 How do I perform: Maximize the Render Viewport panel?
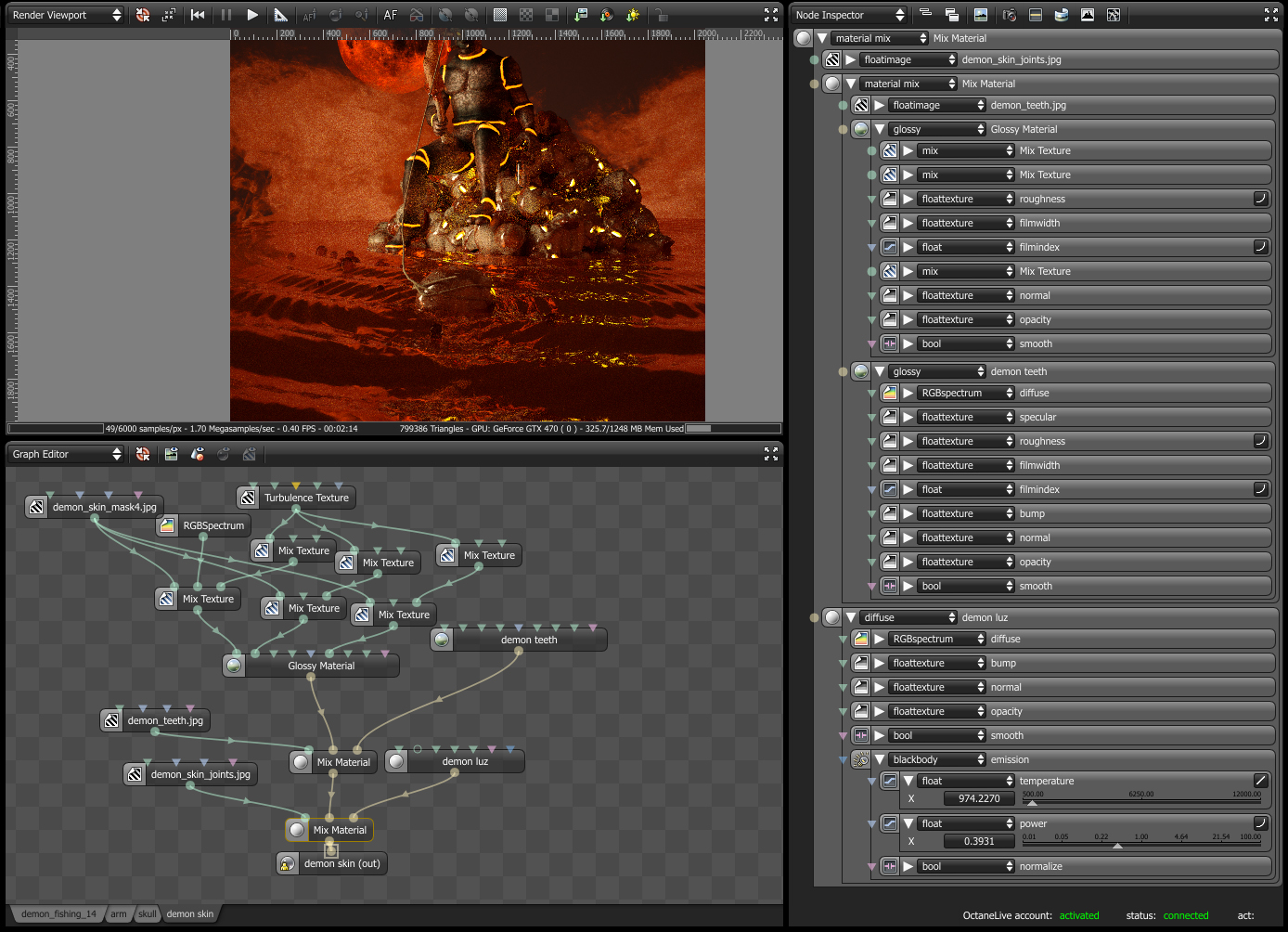(x=771, y=15)
